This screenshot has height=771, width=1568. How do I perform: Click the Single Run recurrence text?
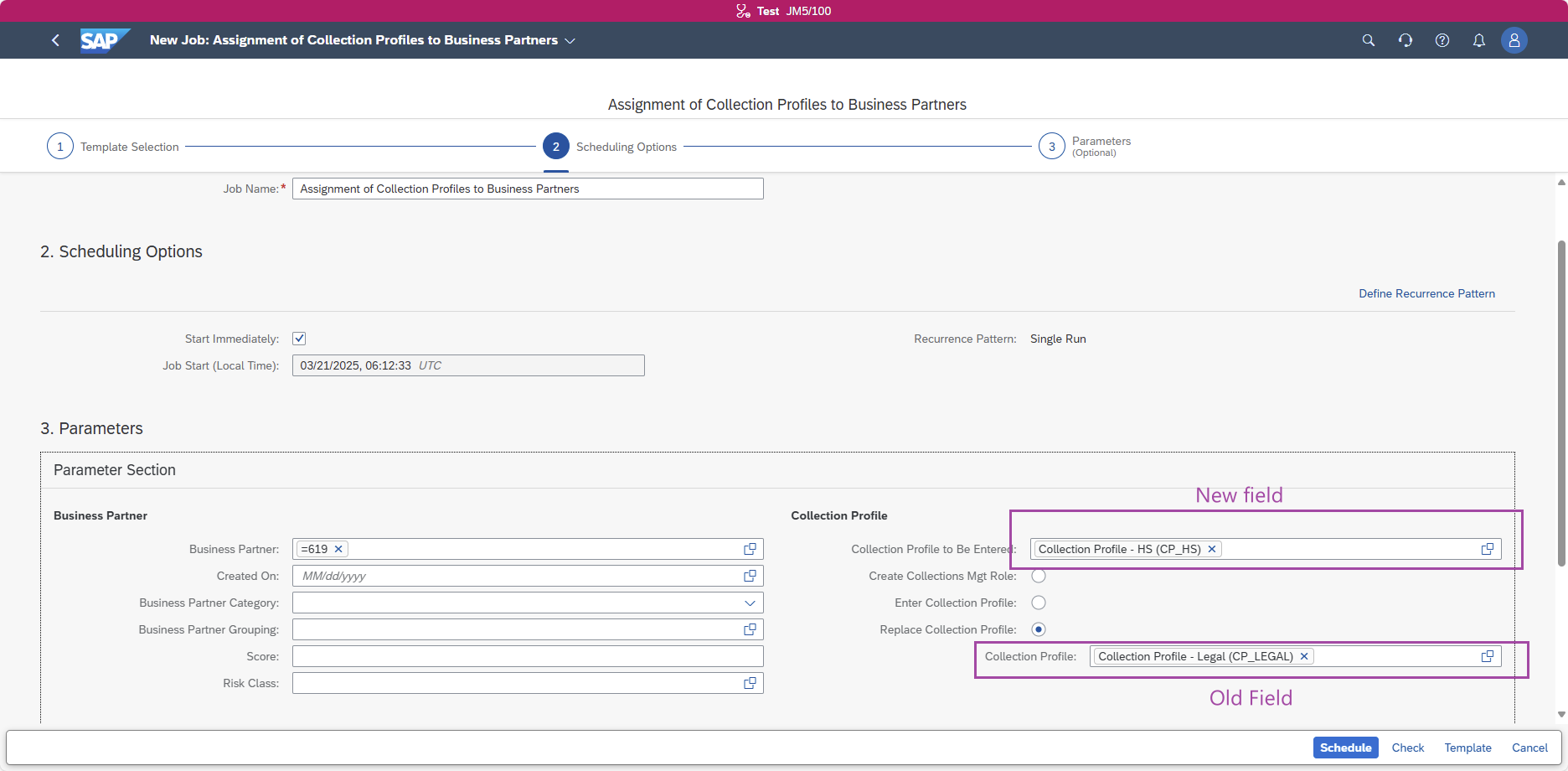point(1058,339)
